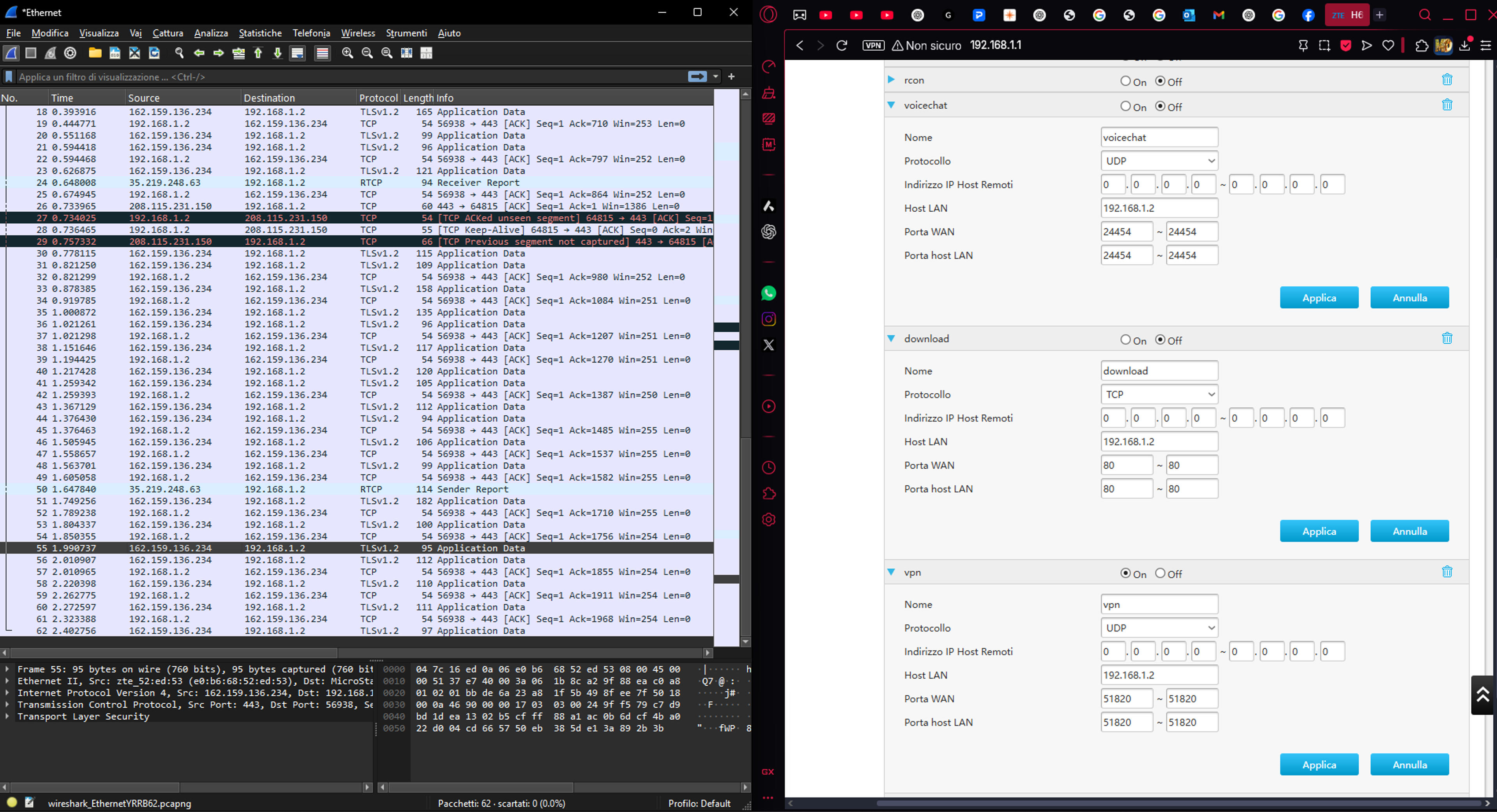Collapse the voicechat rule section

tap(891, 105)
